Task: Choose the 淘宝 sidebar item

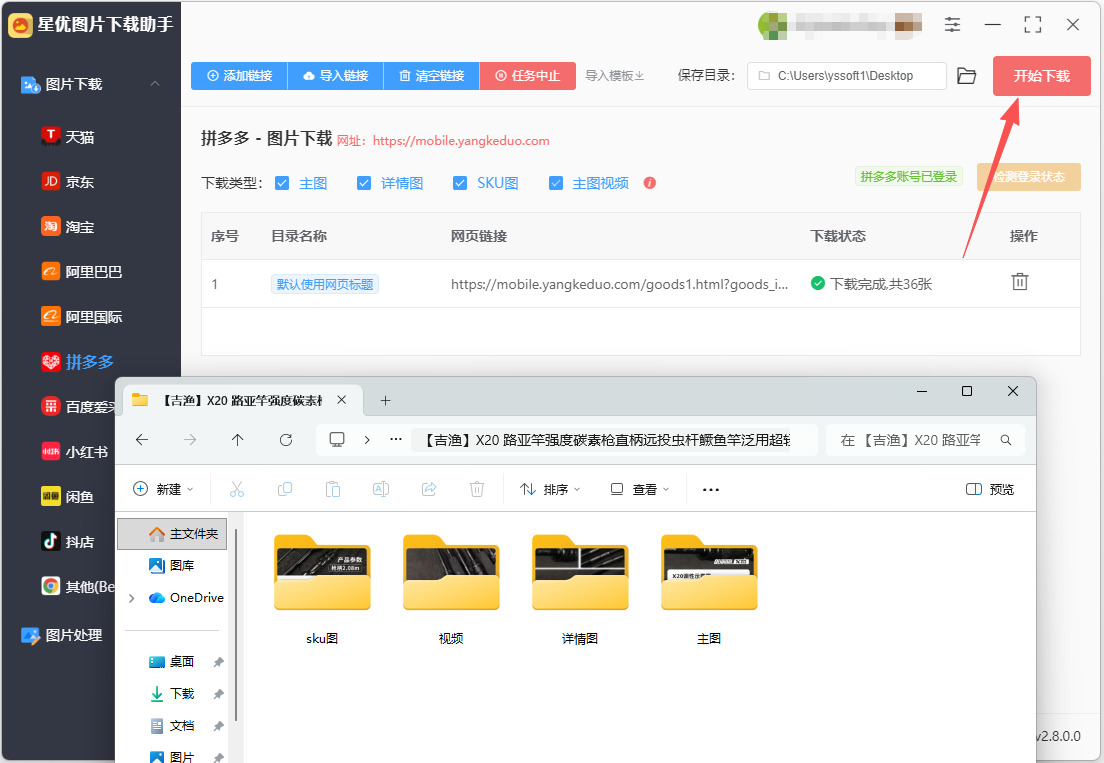Action: [68, 227]
